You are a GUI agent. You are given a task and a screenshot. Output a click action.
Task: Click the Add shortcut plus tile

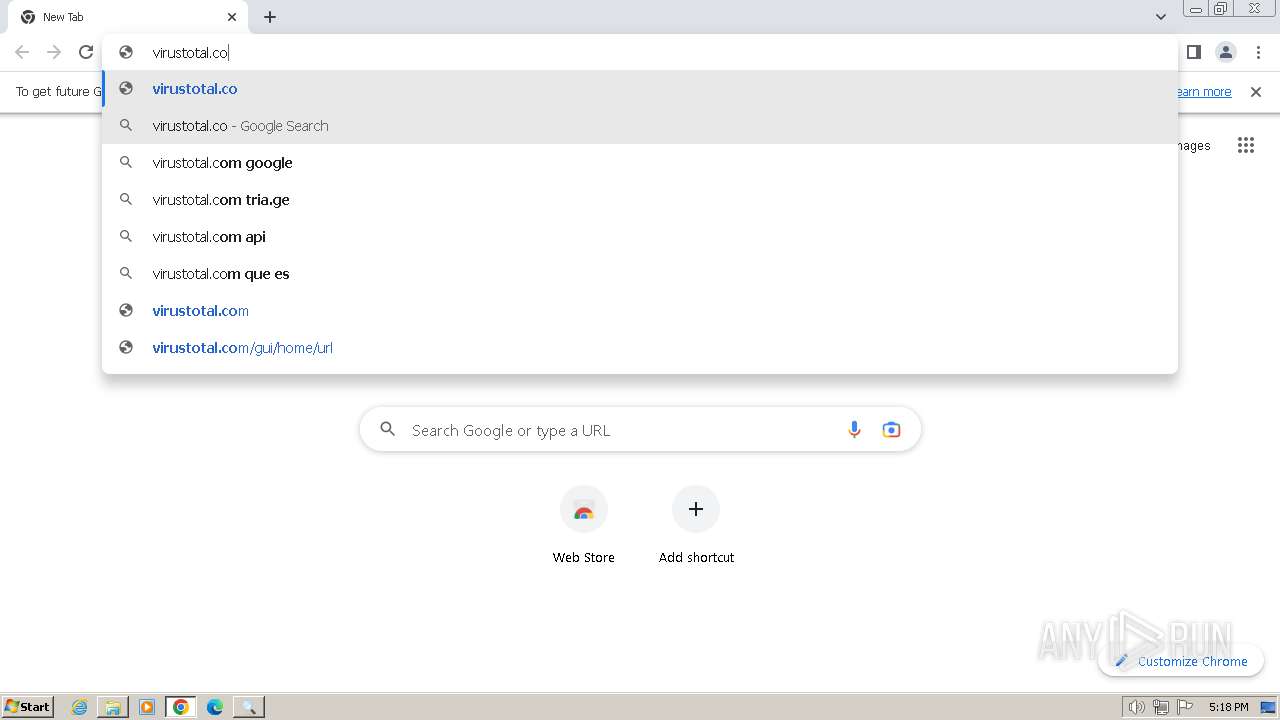(x=696, y=527)
